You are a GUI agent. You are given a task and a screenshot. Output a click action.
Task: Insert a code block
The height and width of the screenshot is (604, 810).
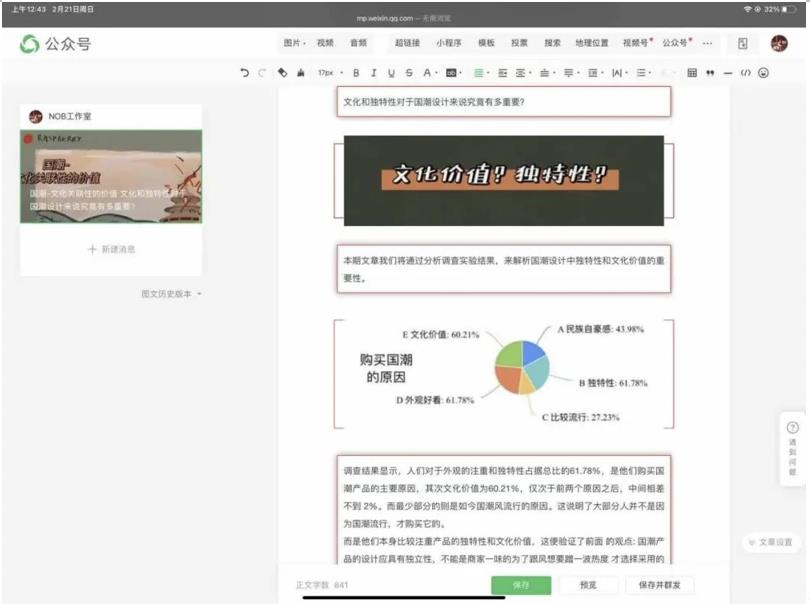point(745,73)
